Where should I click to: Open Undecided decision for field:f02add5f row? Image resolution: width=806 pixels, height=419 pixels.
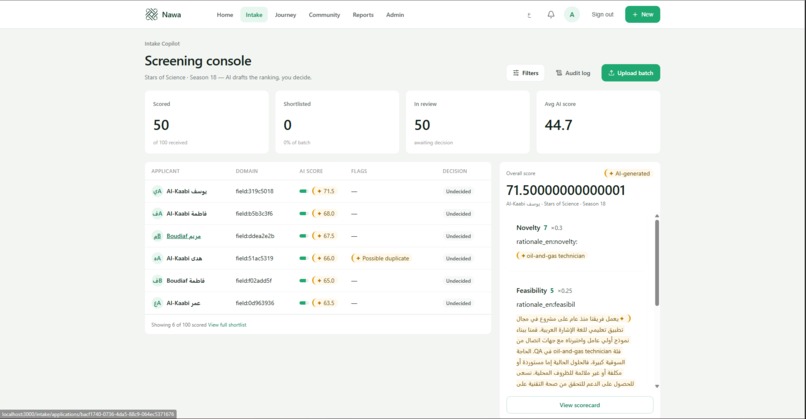(x=458, y=281)
